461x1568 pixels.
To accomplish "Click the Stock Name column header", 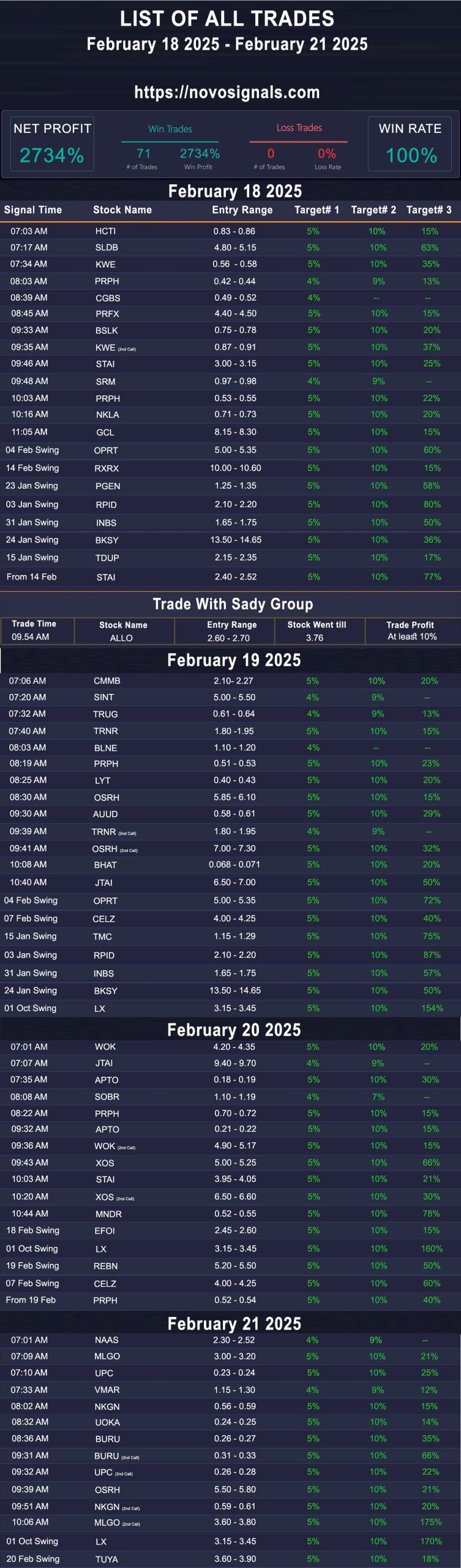I will click(x=122, y=210).
